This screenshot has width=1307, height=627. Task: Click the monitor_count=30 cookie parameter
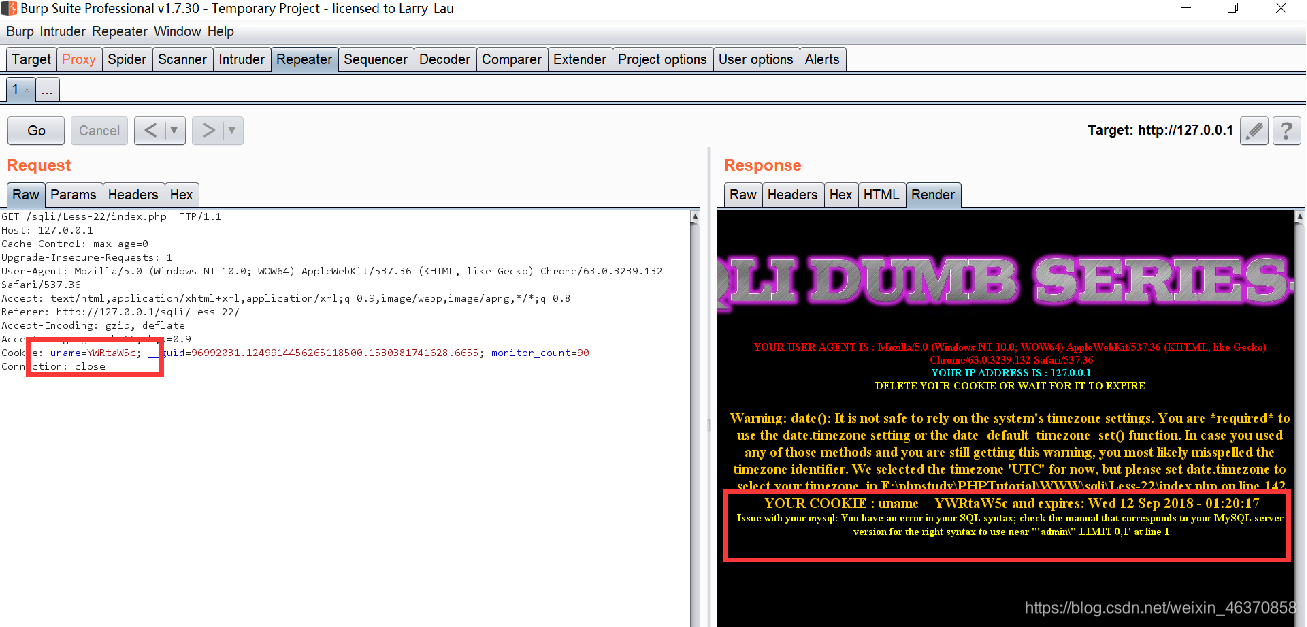point(540,353)
